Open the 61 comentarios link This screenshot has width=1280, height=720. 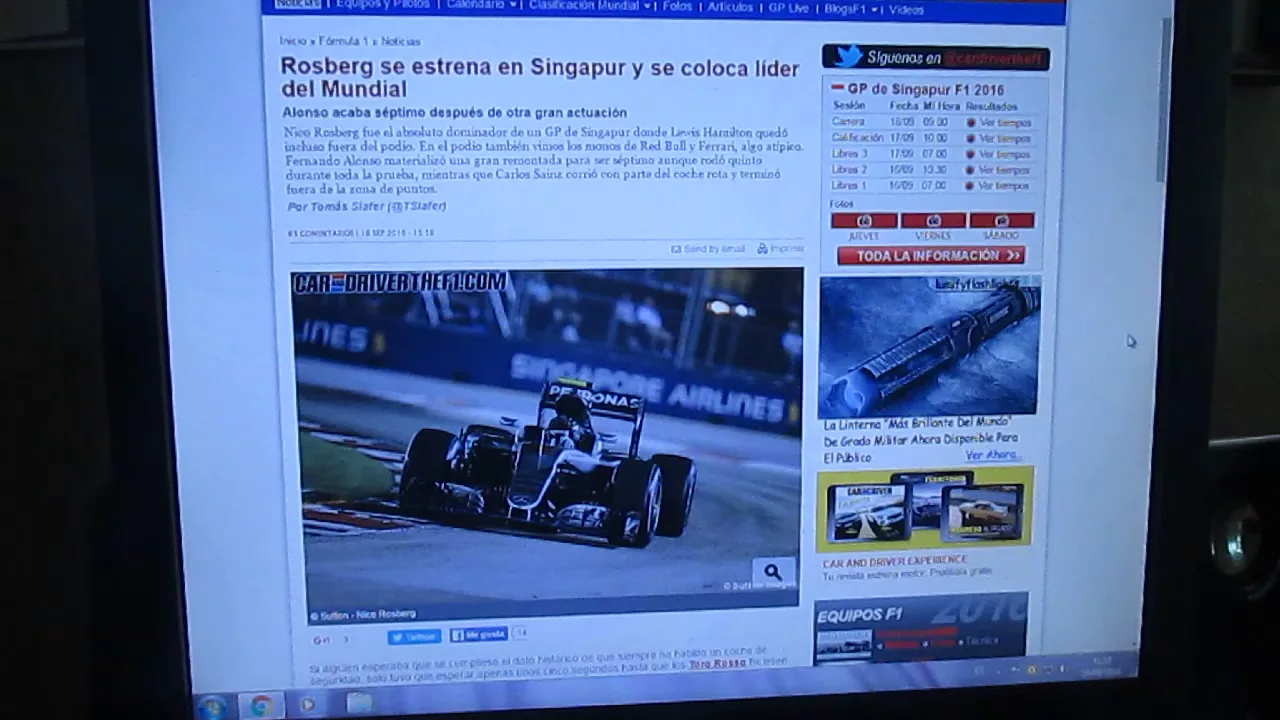coord(320,233)
